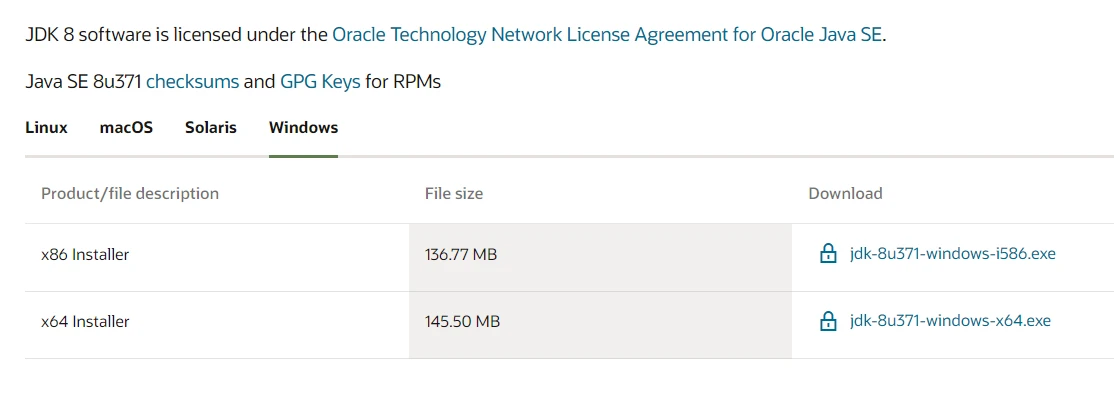Image resolution: width=1114 pixels, height=397 pixels.
Task: Switch to the Solaris tab
Action: tap(211, 128)
